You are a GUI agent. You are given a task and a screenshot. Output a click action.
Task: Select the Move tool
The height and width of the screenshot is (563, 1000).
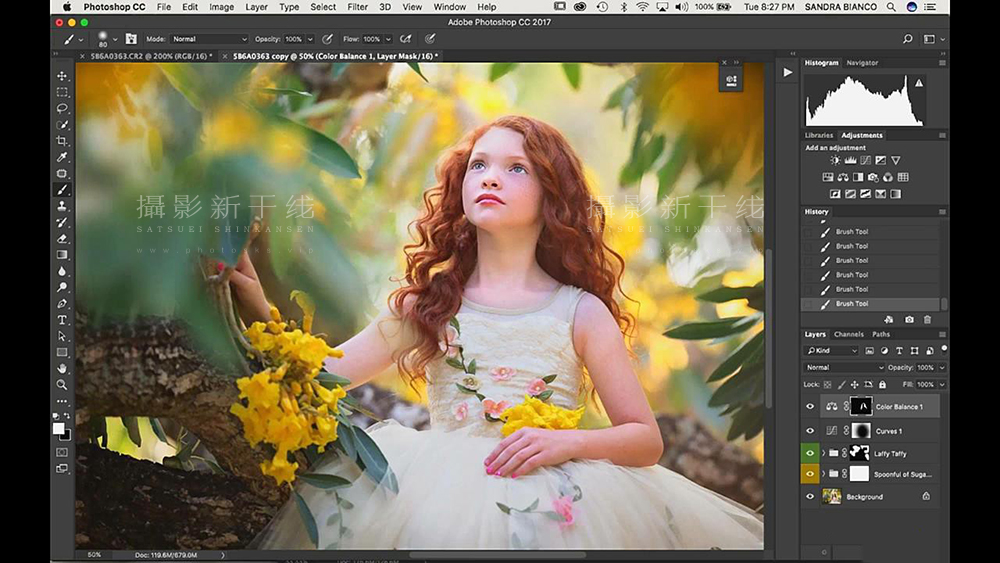[62, 76]
